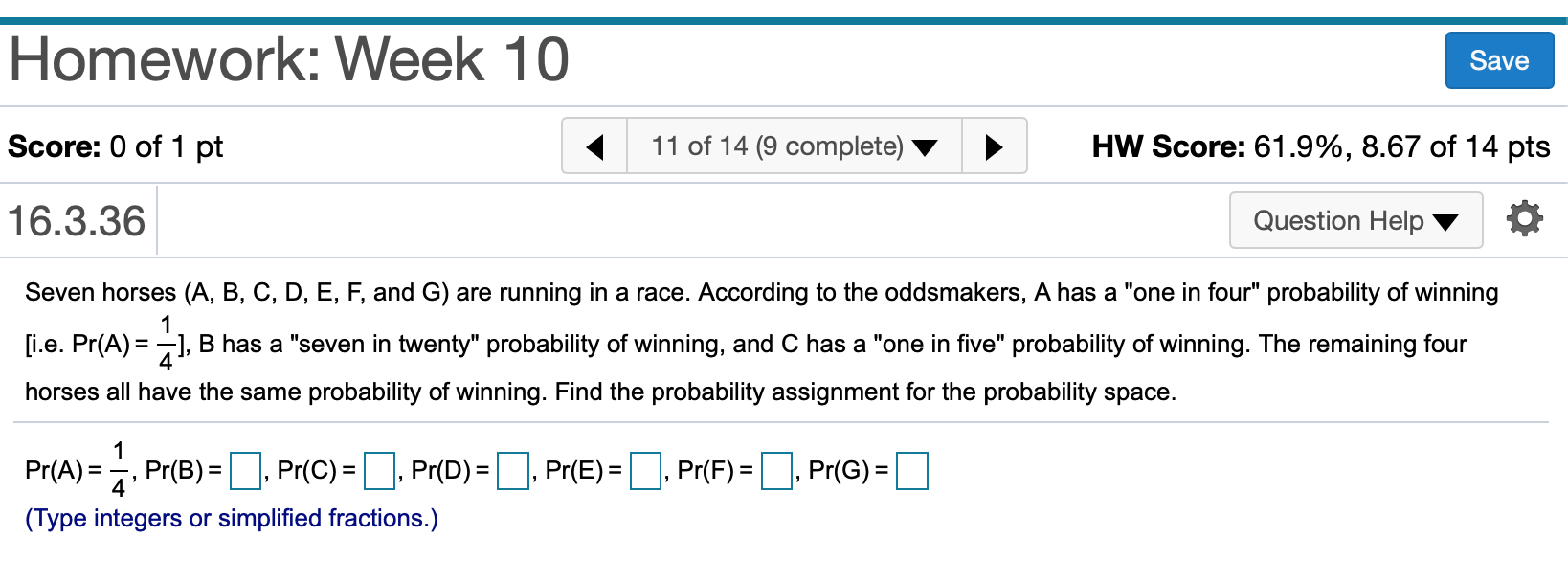Advance to question 12 using forward arrow
This screenshot has width=1568, height=582.
point(994,146)
